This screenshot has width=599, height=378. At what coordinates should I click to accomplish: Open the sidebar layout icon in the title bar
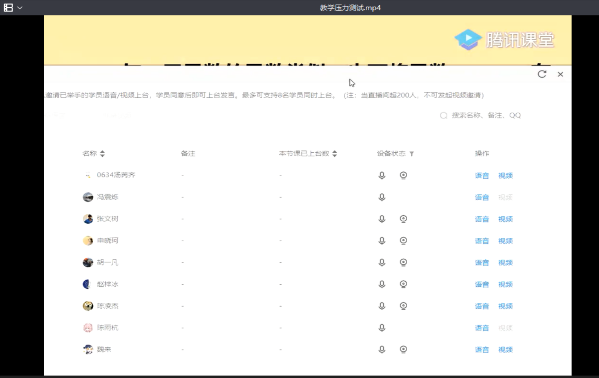[8, 8]
